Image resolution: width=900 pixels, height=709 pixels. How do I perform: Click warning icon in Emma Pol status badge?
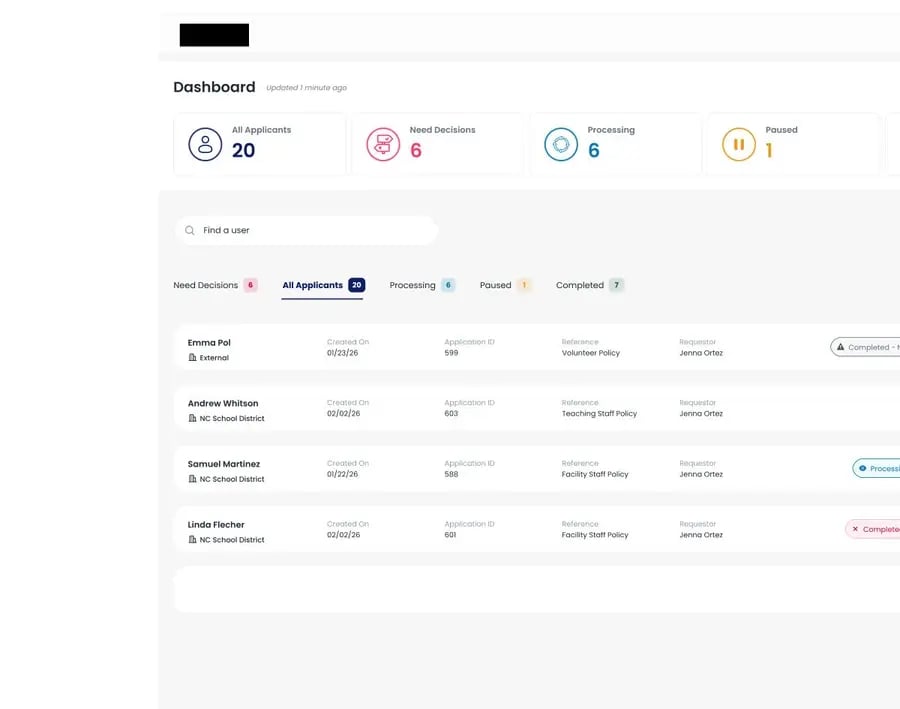point(840,347)
